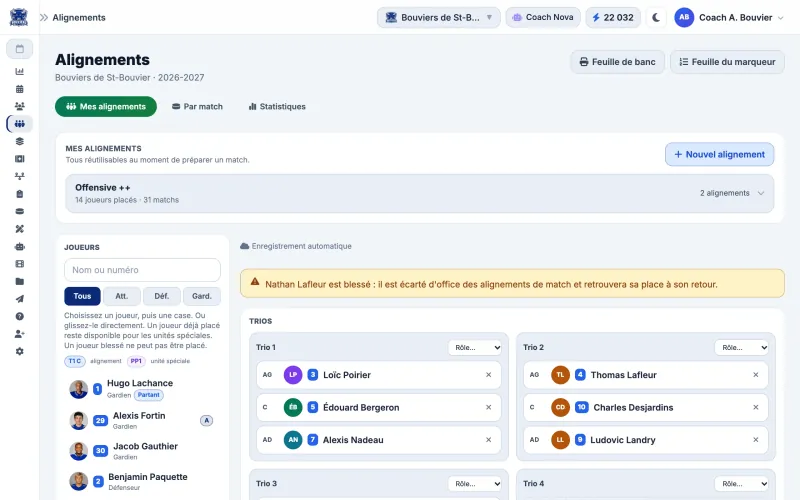Remove Ludovic Landry from Trio 2
The height and width of the screenshot is (500, 800).
tap(756, 440)
